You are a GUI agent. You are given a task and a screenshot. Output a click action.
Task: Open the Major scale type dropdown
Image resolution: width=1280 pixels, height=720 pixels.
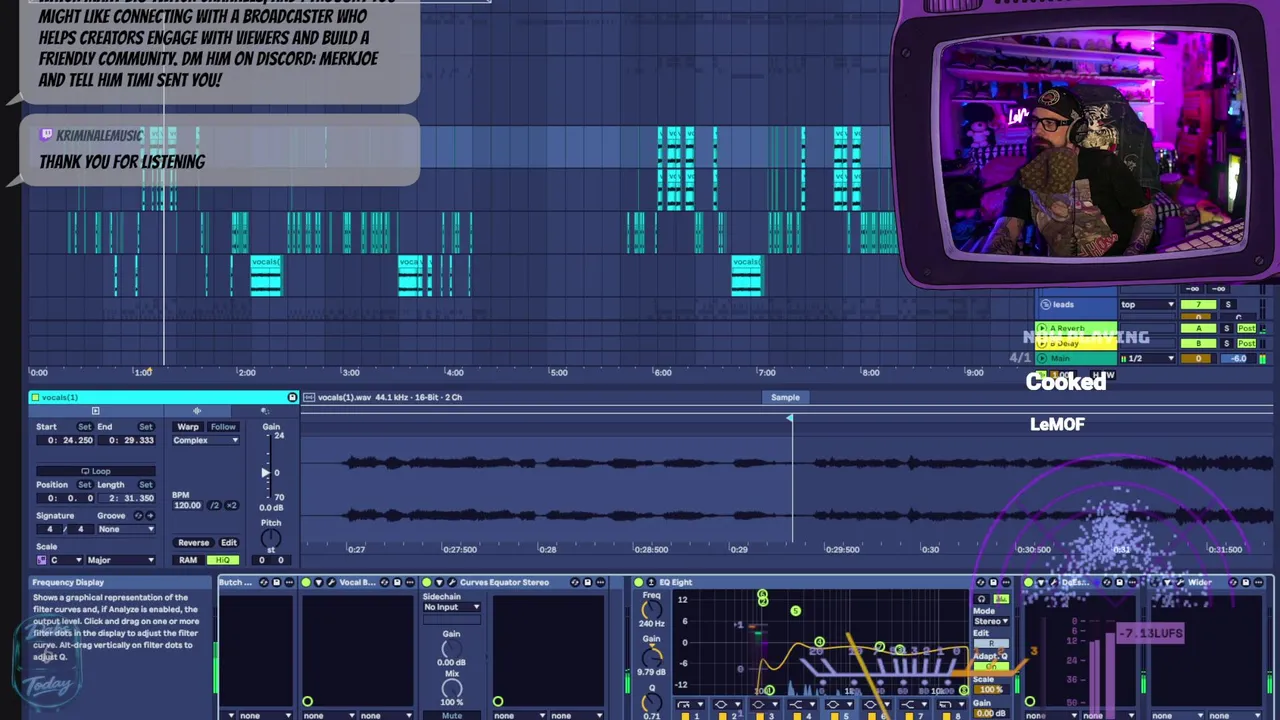click(x=120, y=560)
